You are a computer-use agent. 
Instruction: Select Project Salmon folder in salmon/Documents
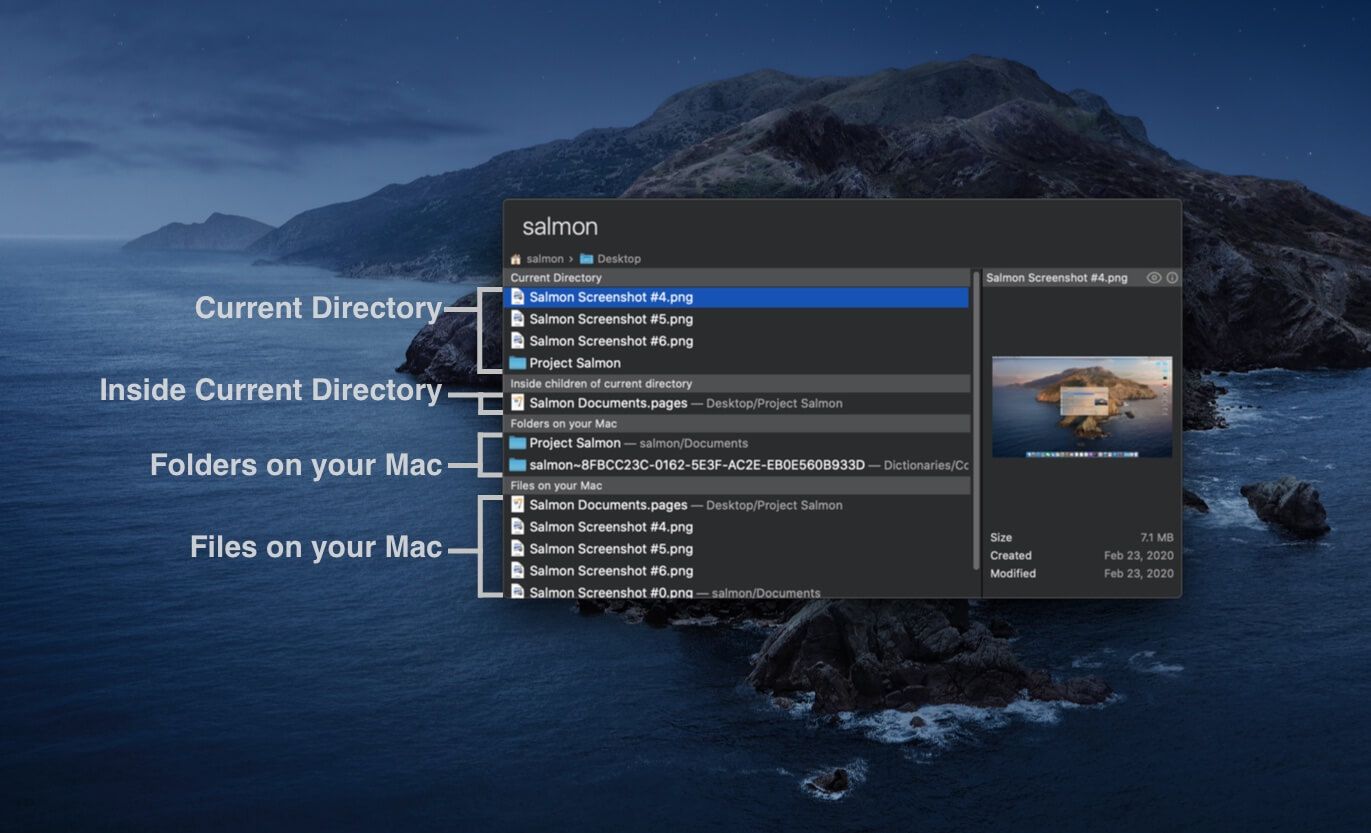click(x=737, y=443)
